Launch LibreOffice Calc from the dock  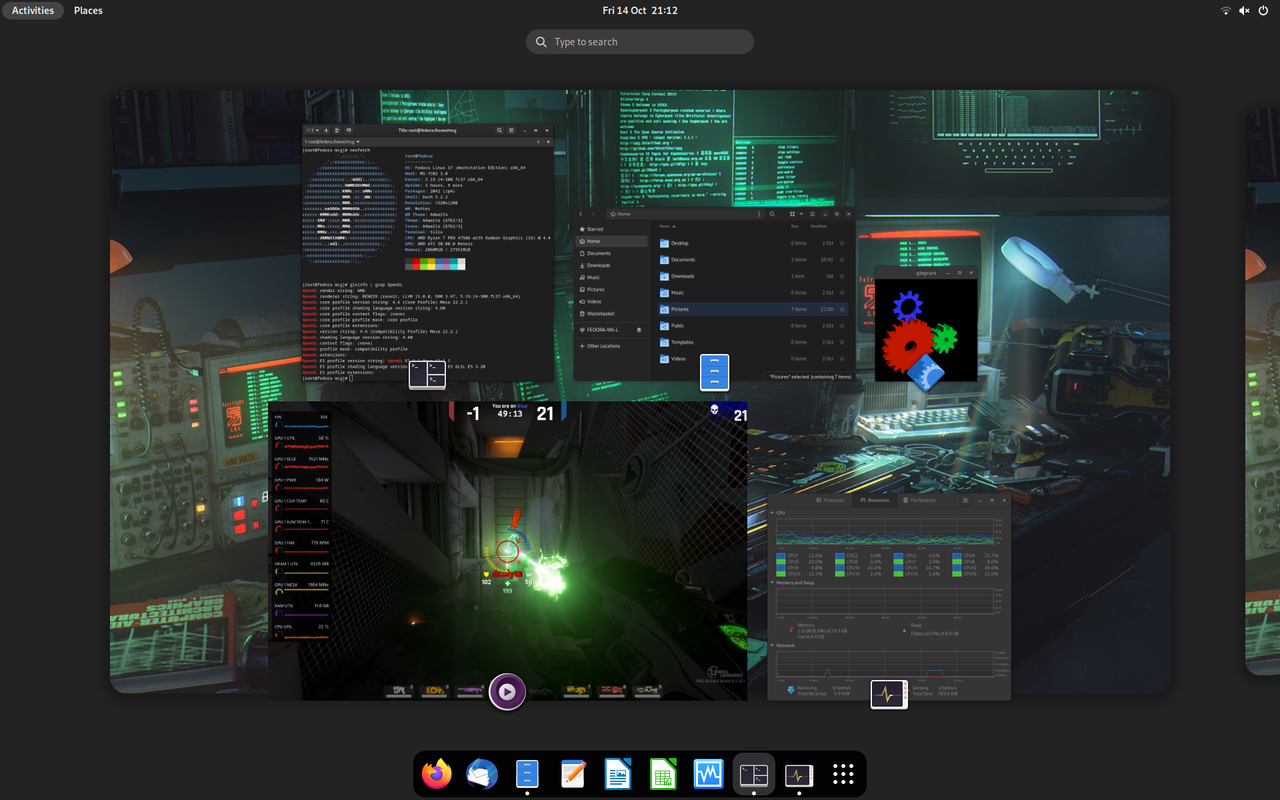click(x=663, y=774)
